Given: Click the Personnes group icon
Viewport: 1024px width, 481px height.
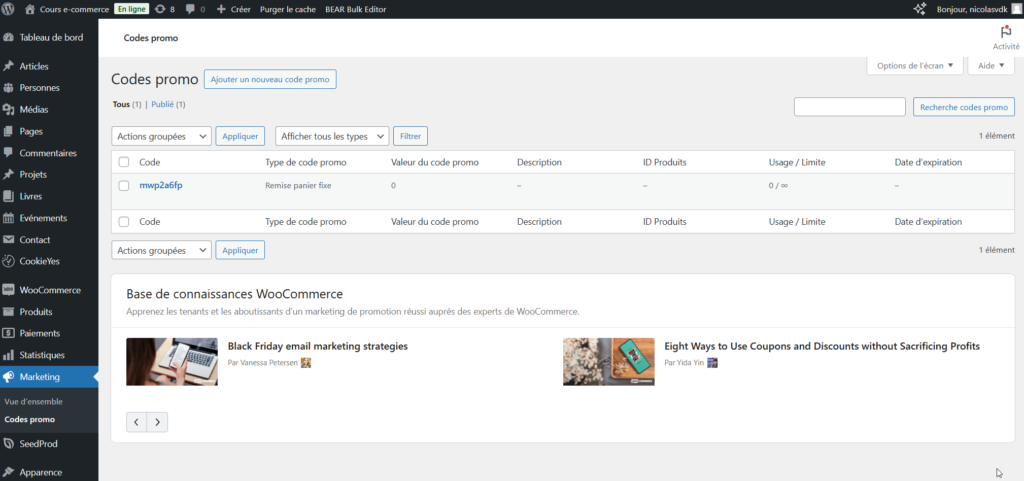Looking at the screenshot, I should [x=8, y=87].
